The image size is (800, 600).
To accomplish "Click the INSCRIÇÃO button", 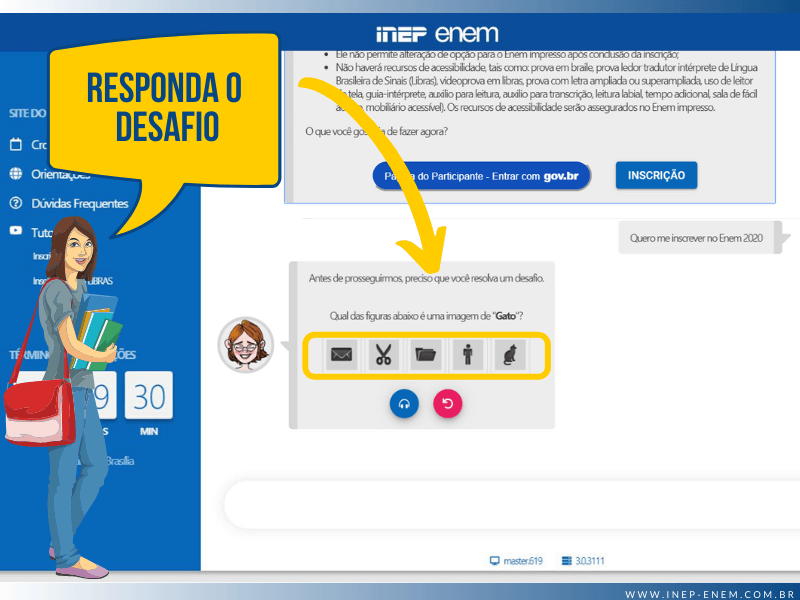I will [x=656, y=176].
